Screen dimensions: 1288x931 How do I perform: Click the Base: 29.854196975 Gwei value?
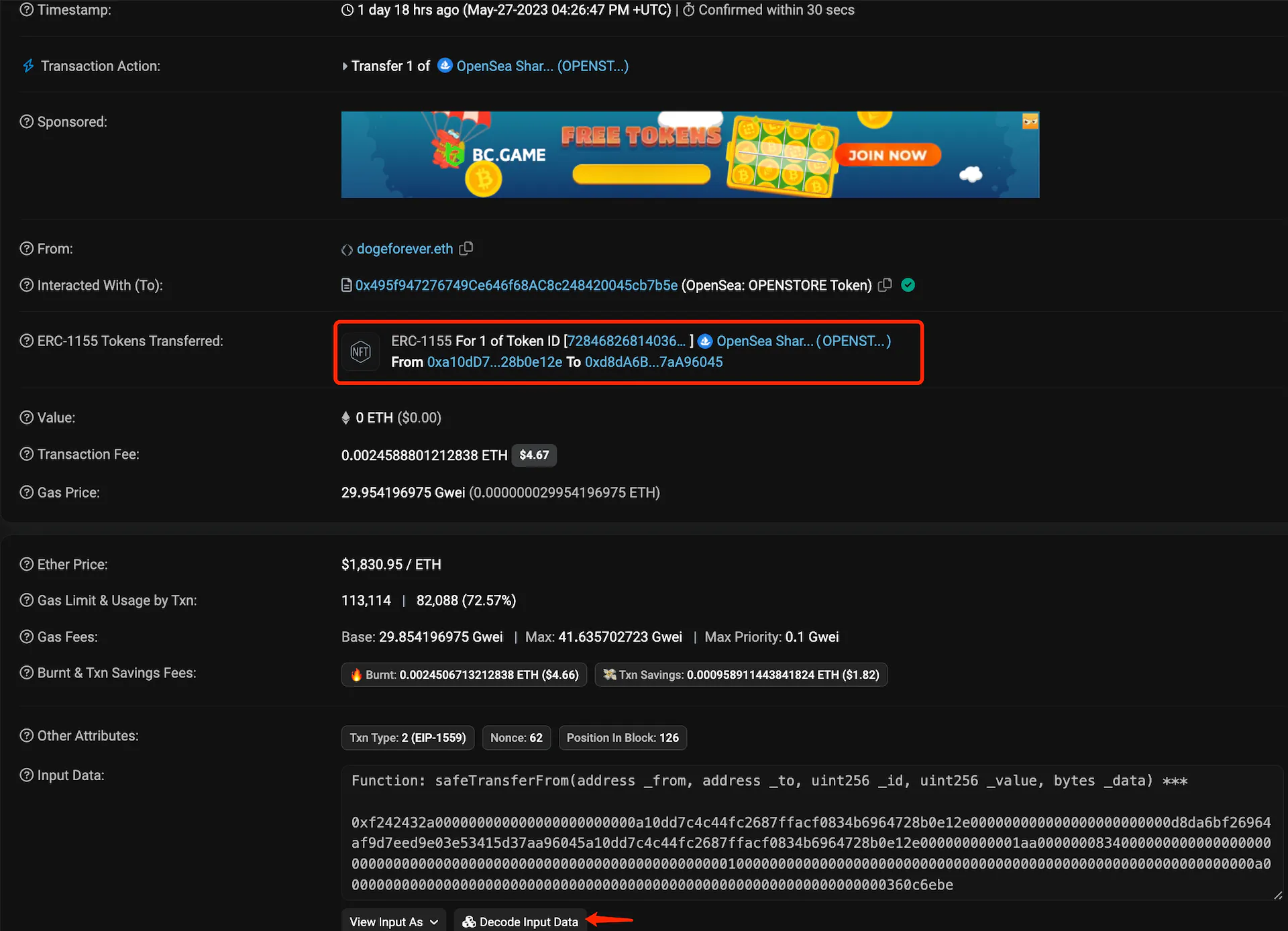click(x=422, y=637)
